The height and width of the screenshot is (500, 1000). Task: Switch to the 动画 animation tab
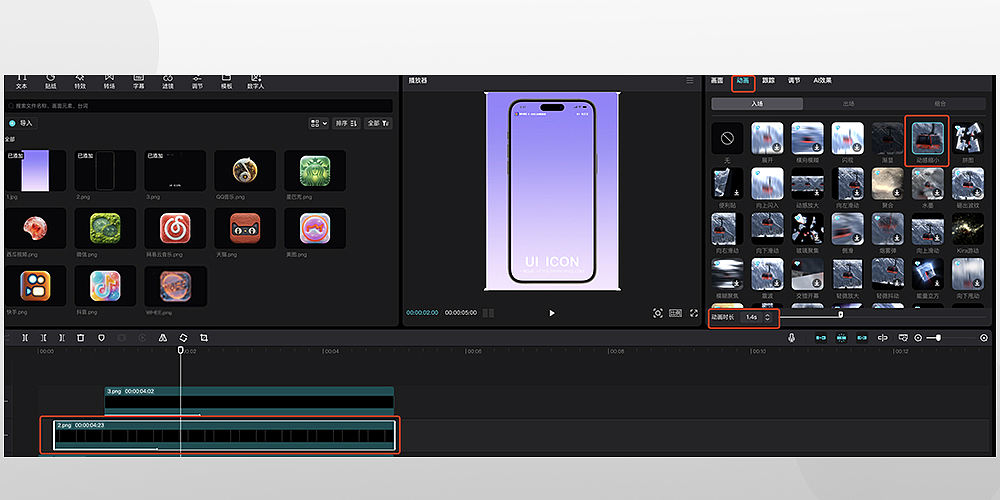point(743,80)
